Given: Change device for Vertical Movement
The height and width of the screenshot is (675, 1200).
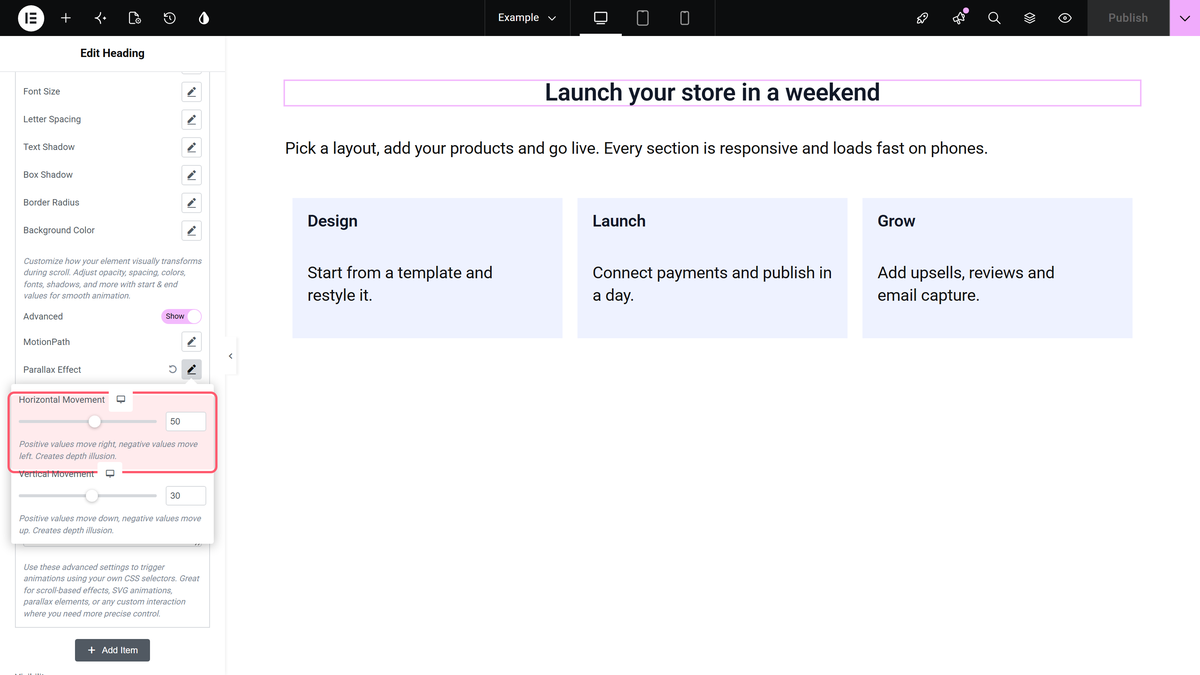Looking at the screenshot, I should point(111,474).
